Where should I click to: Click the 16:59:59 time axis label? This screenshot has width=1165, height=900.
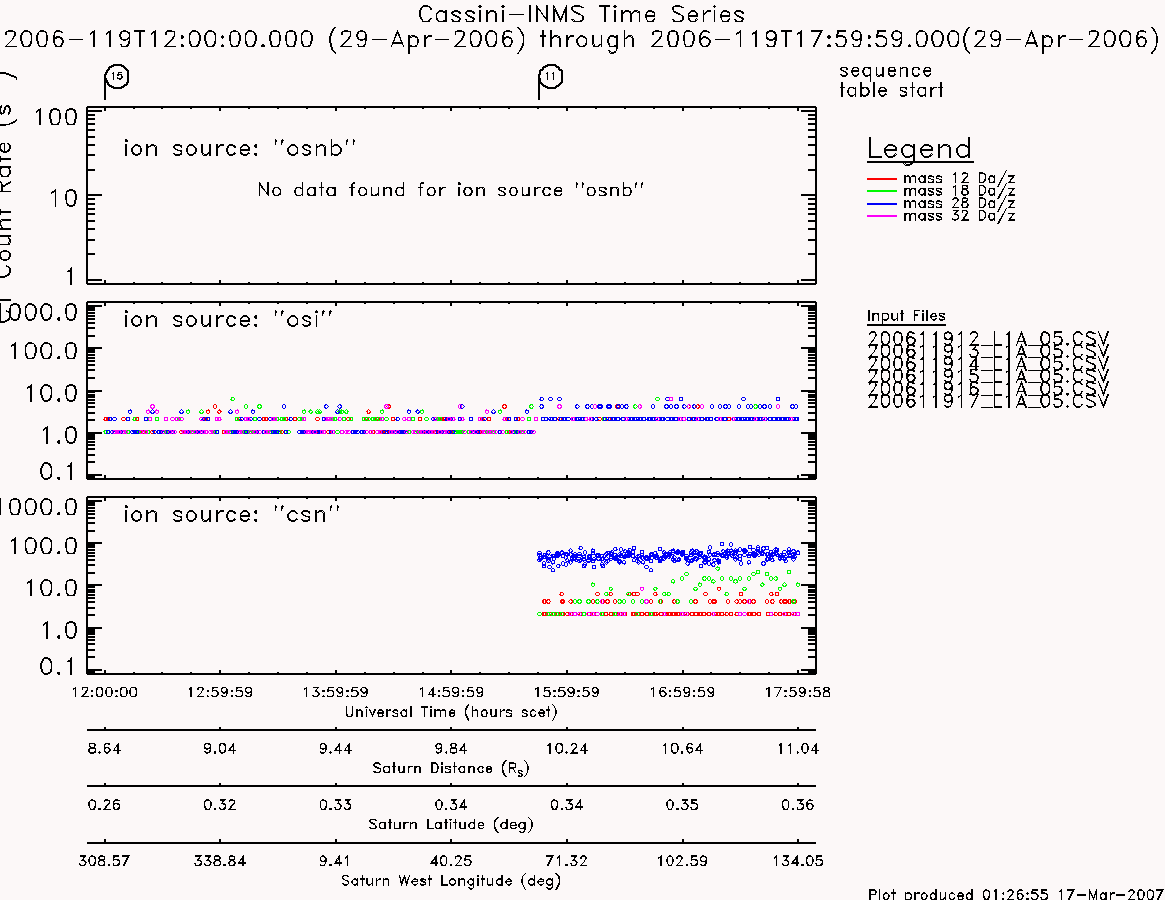tap(682, 692)
